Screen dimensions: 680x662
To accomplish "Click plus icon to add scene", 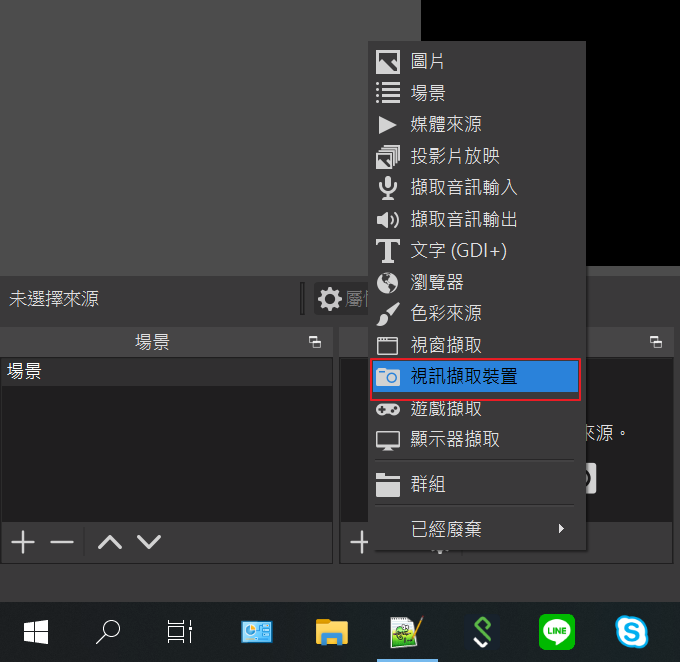I will pos(22,542).
